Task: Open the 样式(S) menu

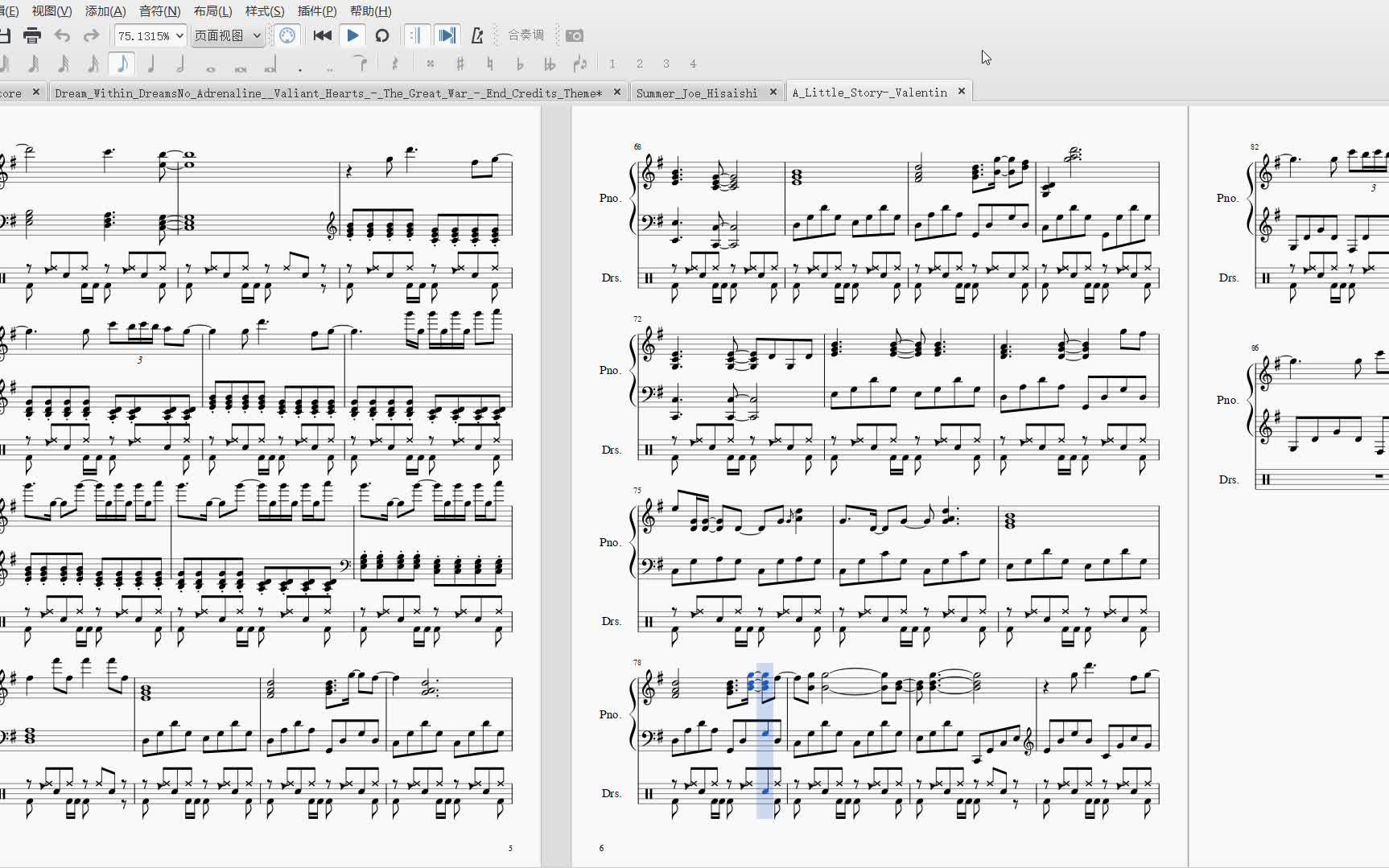Action: (x=265, y=11)
